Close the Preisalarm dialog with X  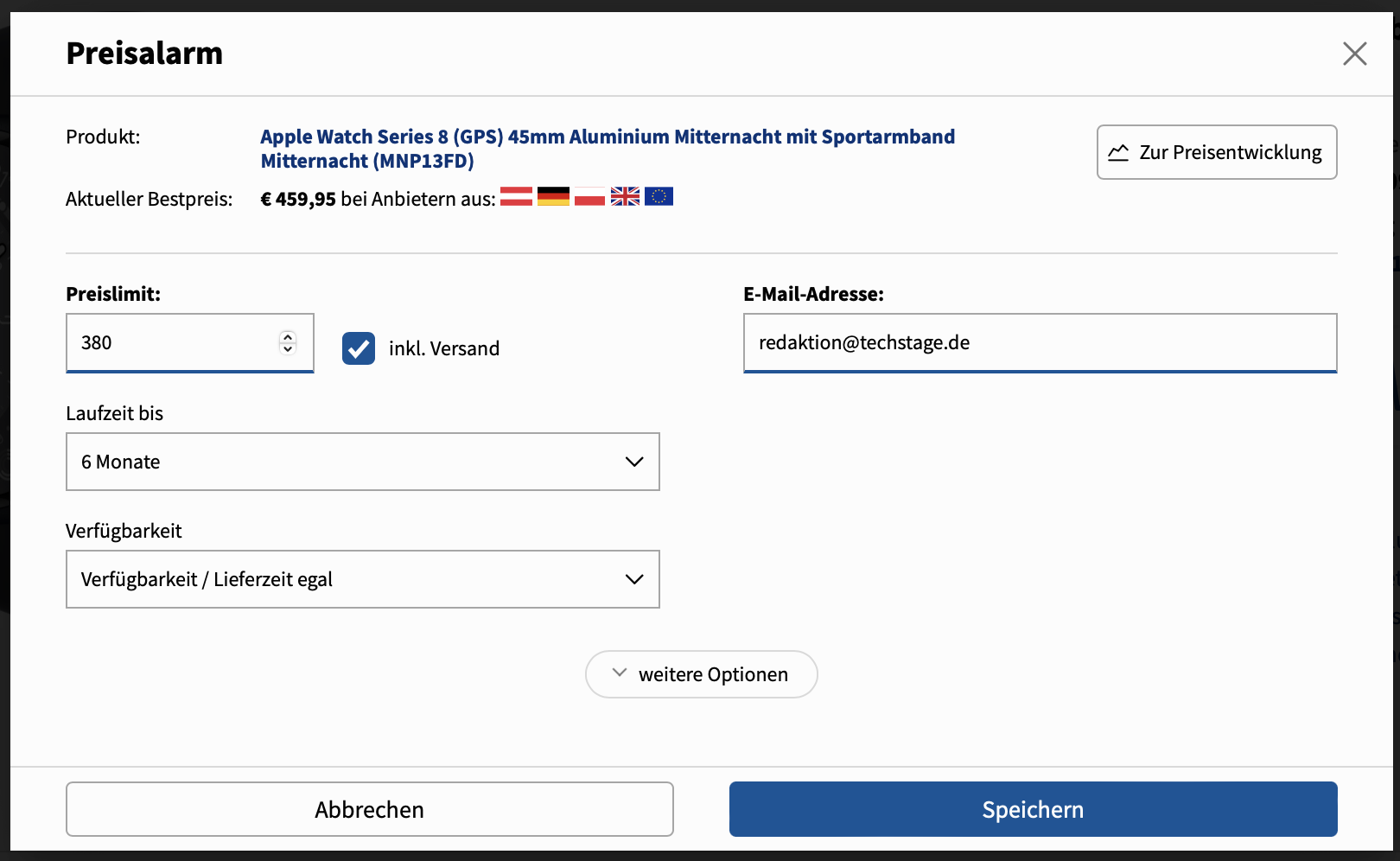point(1354,54)
